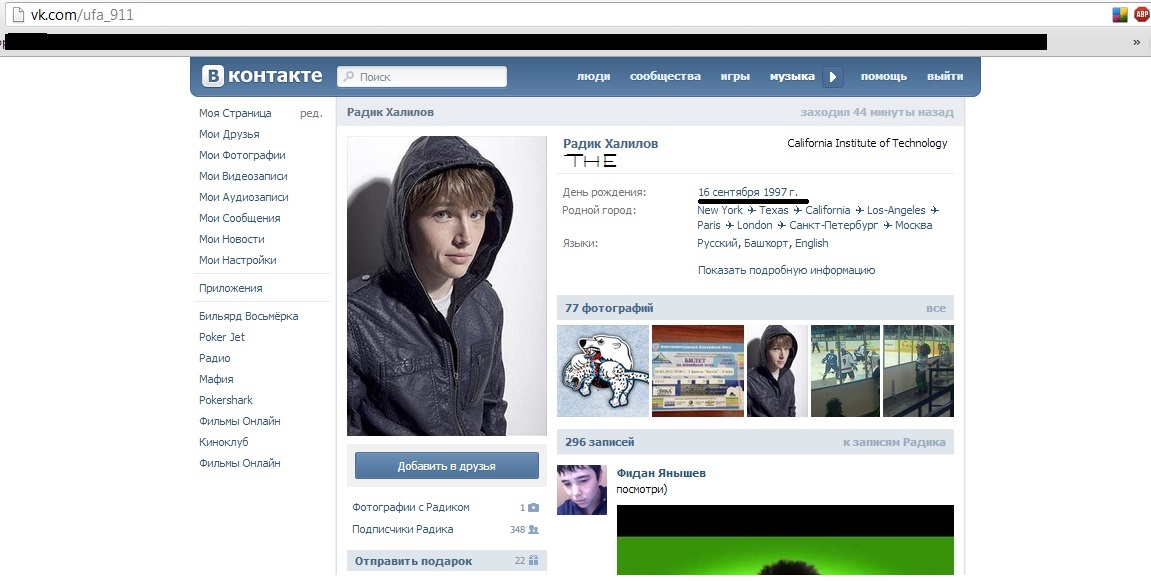Open the музыка header menu
The width and height of the screenshot is (1151, 581).
pyautogui.click(x=792, y=76)
